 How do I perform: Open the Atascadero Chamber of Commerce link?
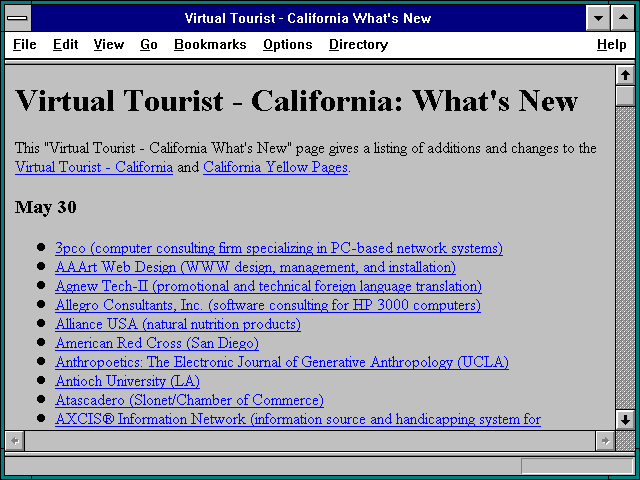click(189, 400)
